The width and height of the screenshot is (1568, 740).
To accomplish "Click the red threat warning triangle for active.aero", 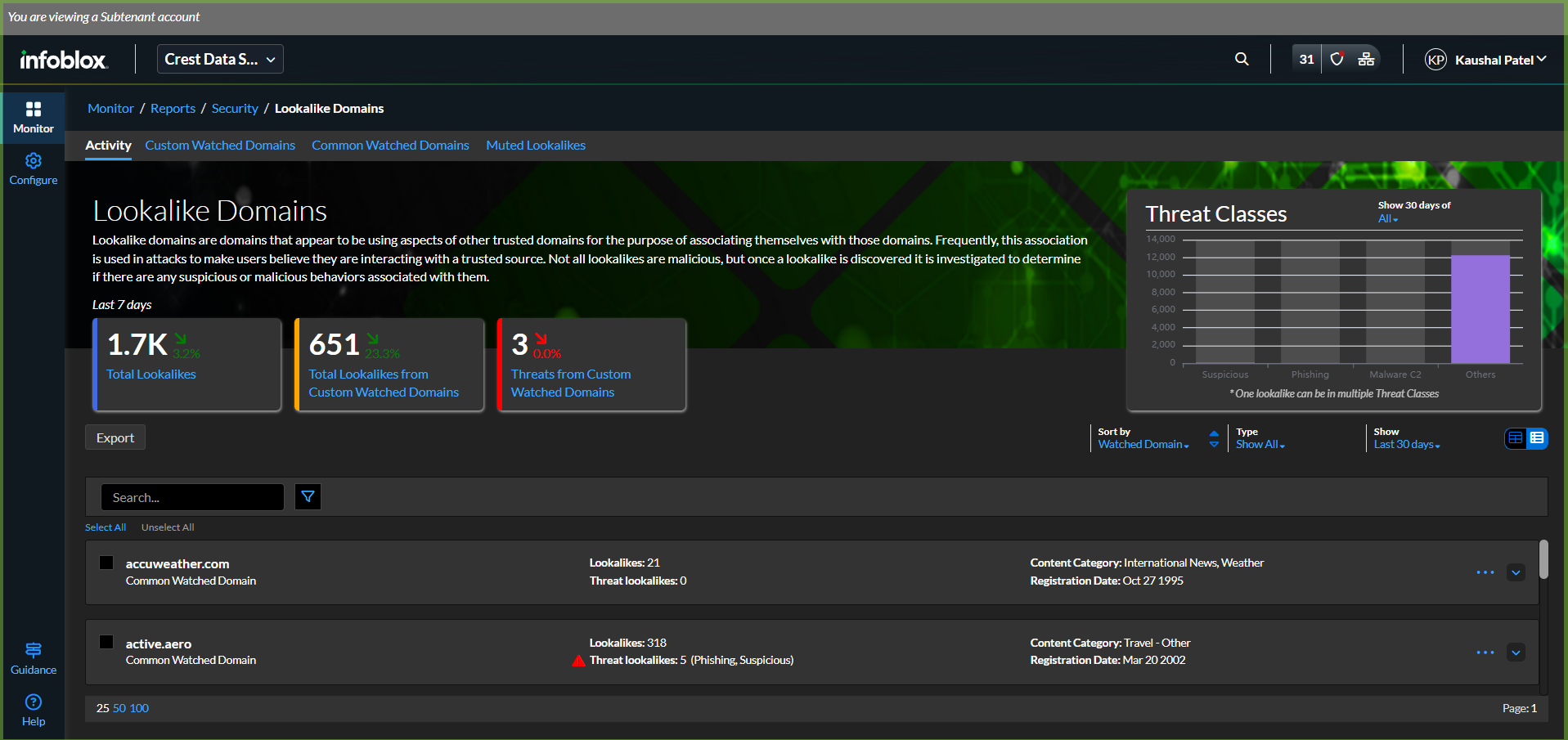I will click(578, 661).
